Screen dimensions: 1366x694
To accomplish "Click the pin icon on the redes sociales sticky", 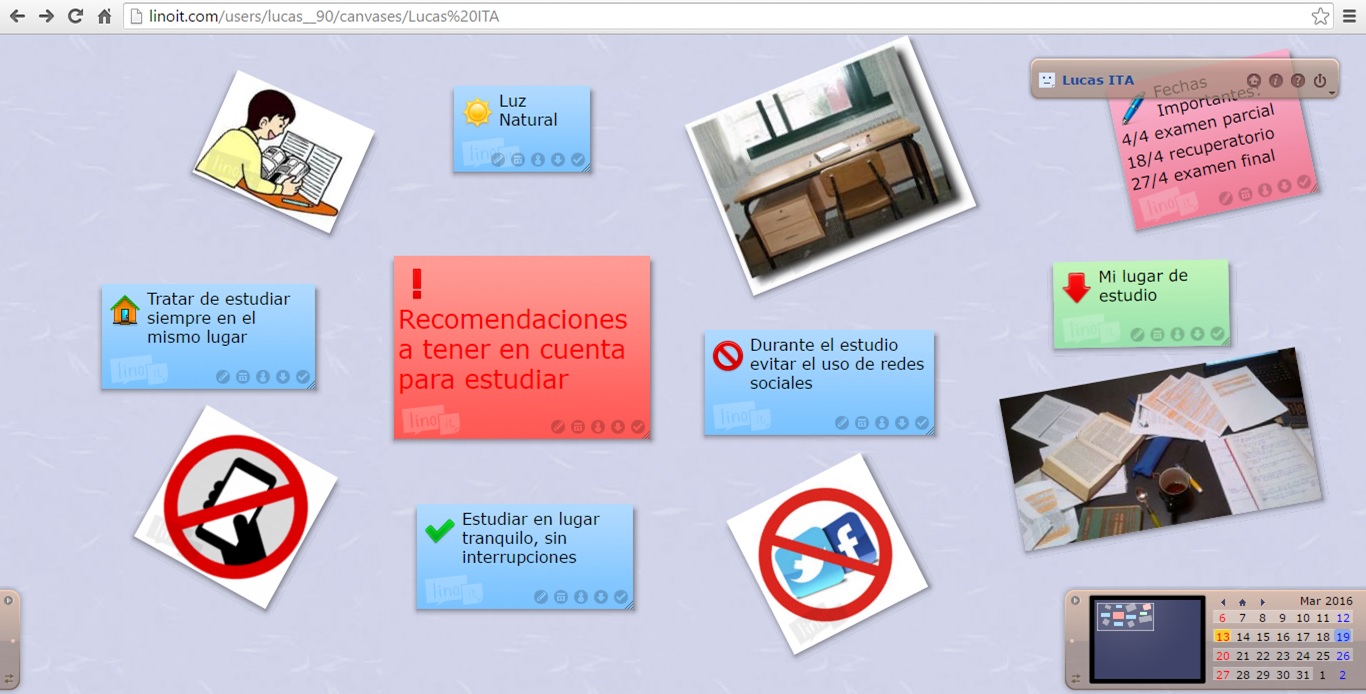I will 882,423.
